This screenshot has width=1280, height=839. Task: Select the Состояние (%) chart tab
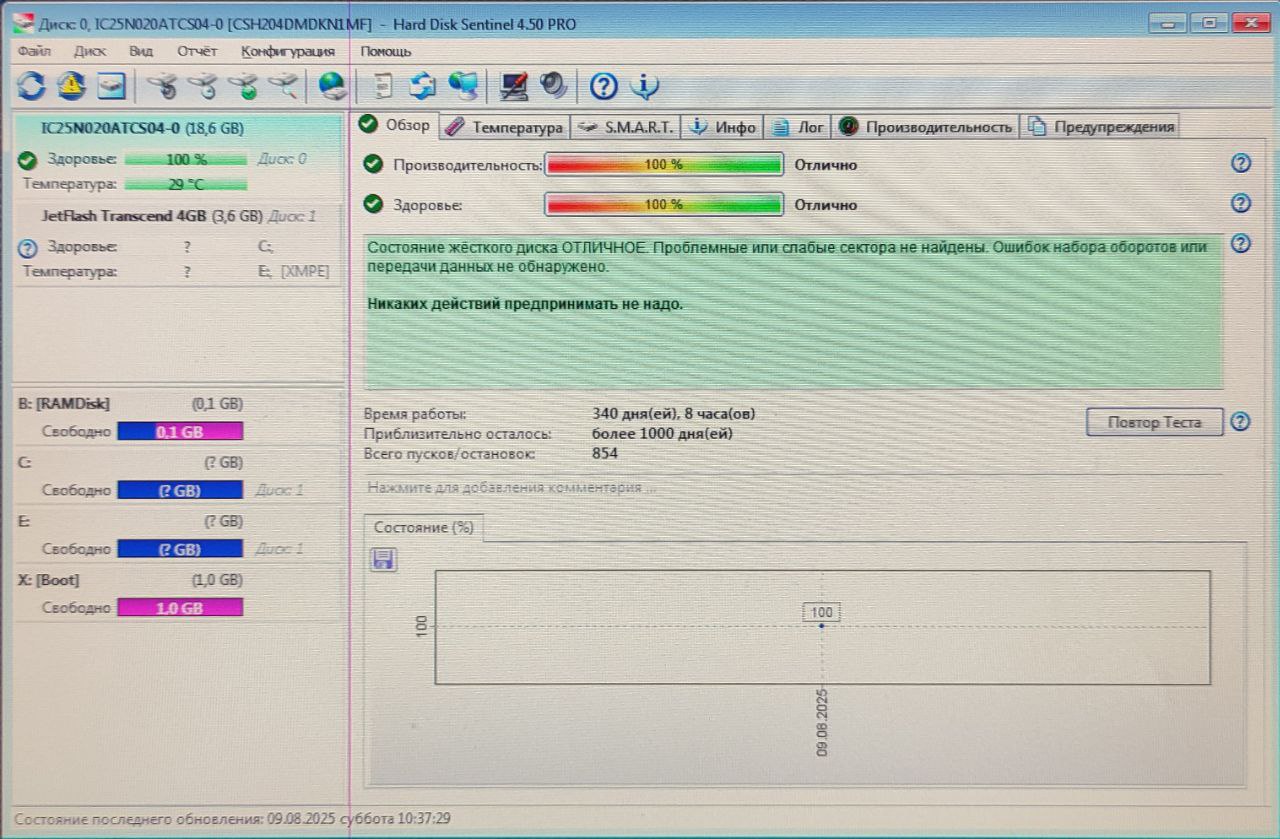coord(423,527)
